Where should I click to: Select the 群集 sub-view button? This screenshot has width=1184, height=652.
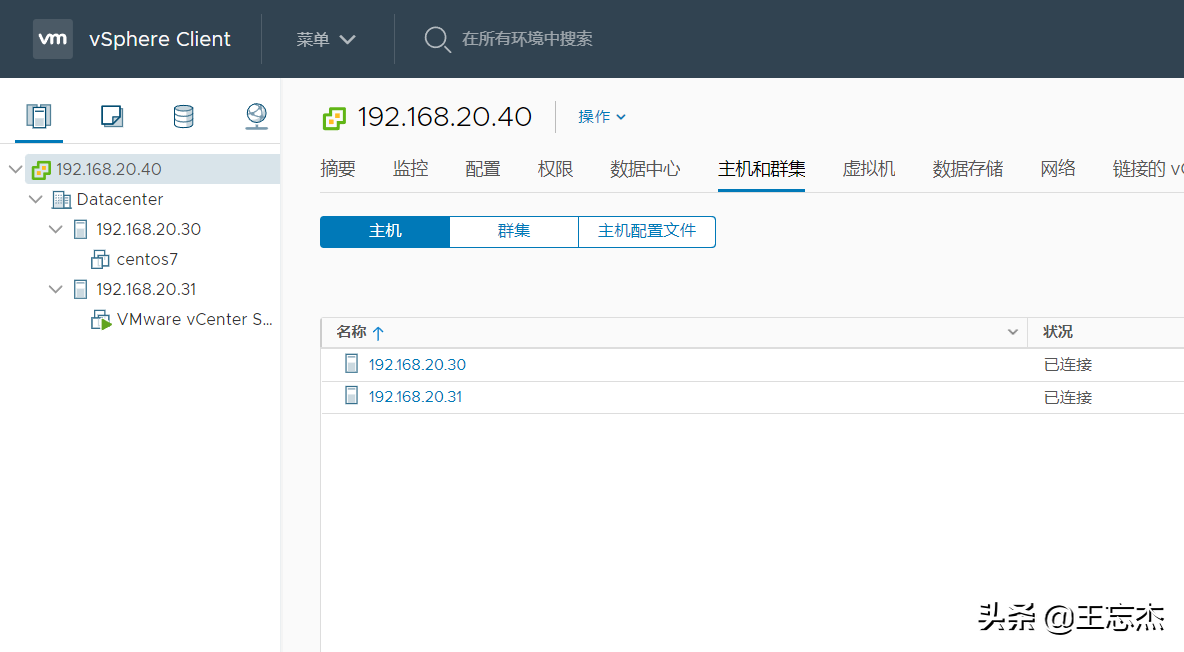coord(513,231)
